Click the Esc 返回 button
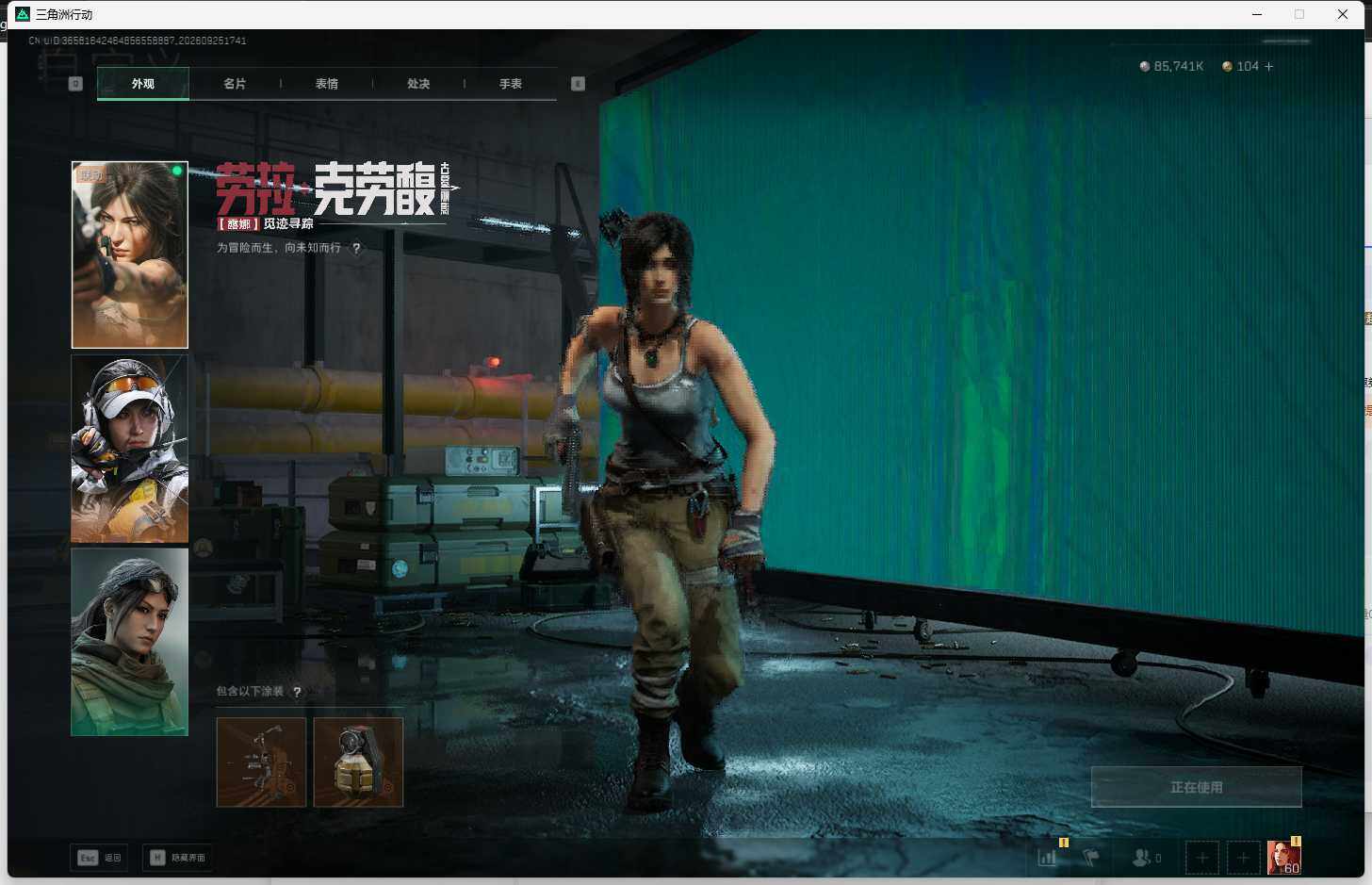The width and height of the screenshot is (1372, 885). click(x=100, y=858)
